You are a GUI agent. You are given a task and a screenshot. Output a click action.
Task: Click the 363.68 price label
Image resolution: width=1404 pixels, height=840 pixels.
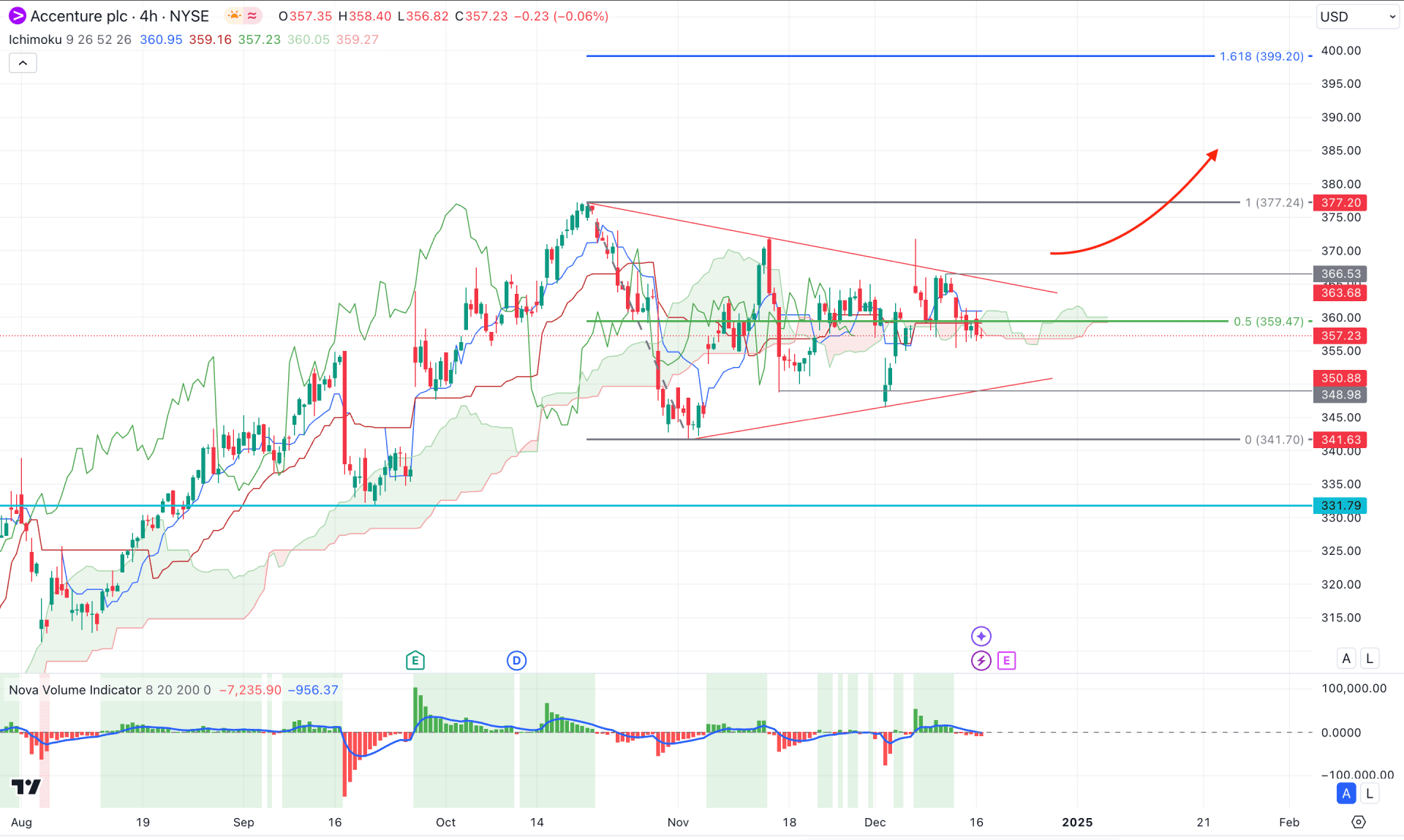pyautogui.click(x=1340, y=292)
